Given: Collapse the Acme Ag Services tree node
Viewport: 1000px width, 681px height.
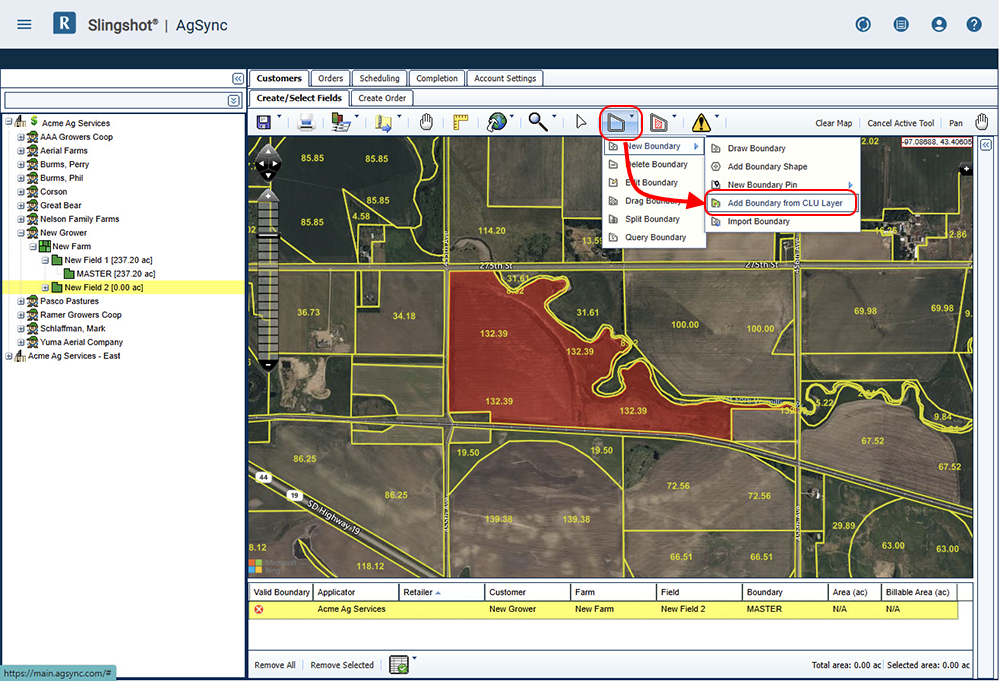Looking at the screenshot, I should click(8, 121).
